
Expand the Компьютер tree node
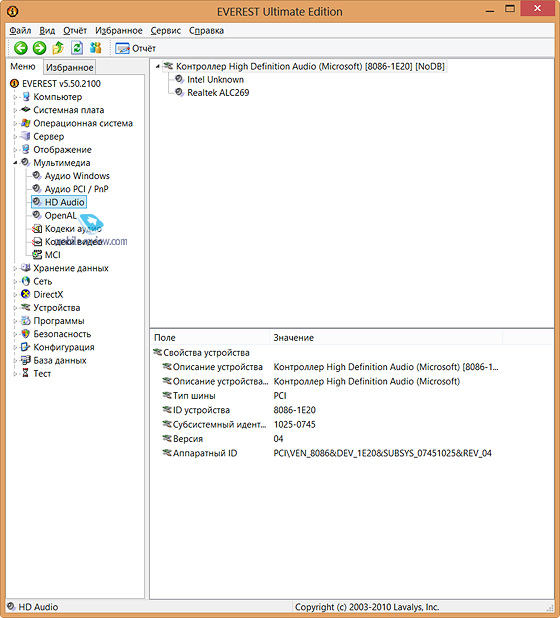coord(15,97)
